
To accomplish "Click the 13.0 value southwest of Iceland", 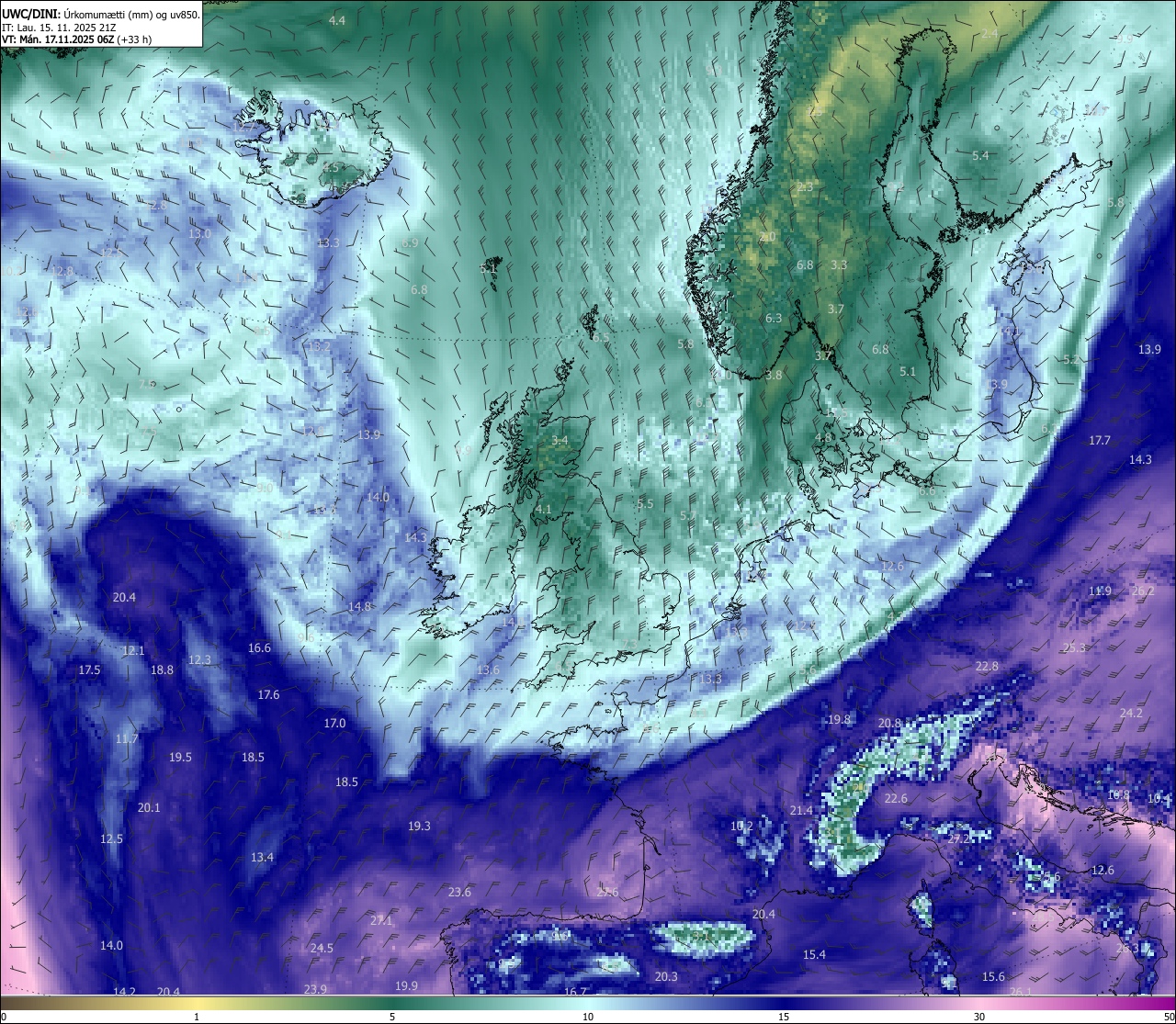I will coord(199,234).
